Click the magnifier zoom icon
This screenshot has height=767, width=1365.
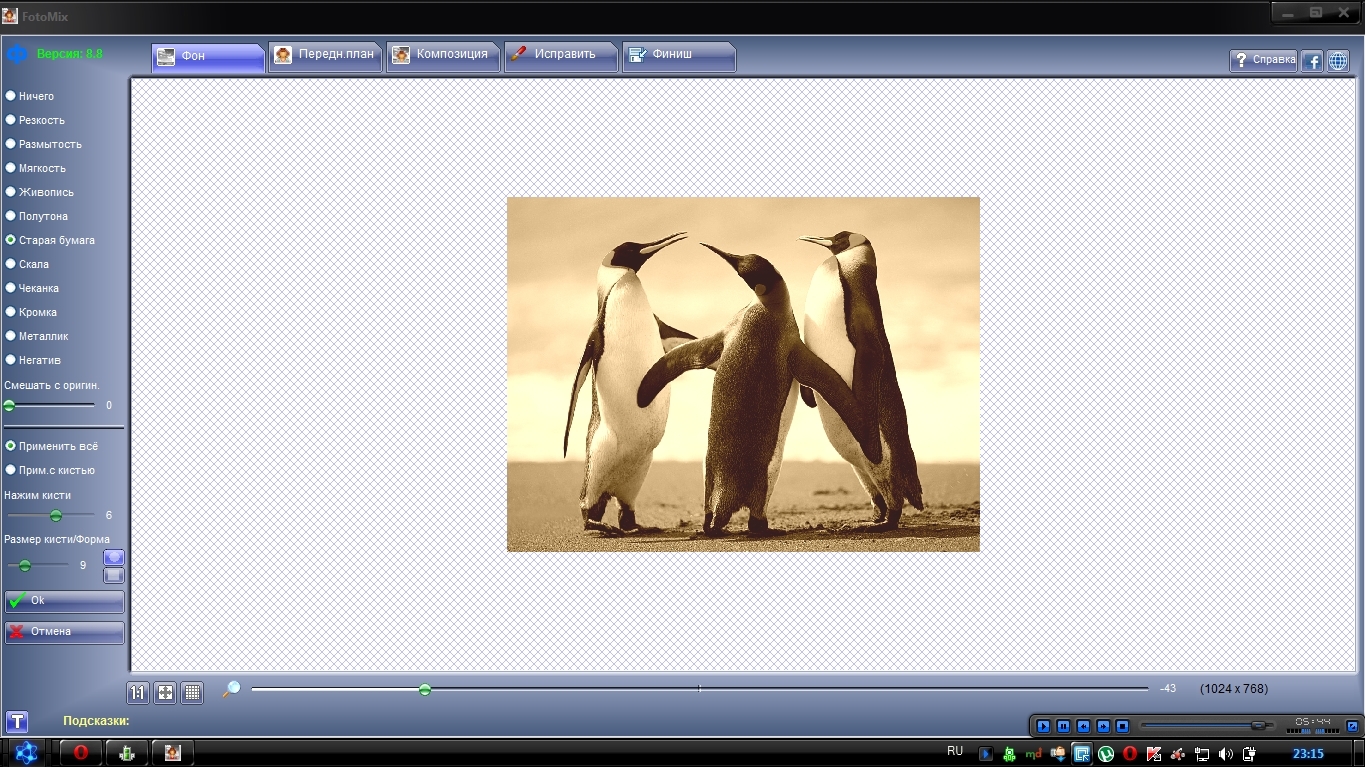[231, 689]
